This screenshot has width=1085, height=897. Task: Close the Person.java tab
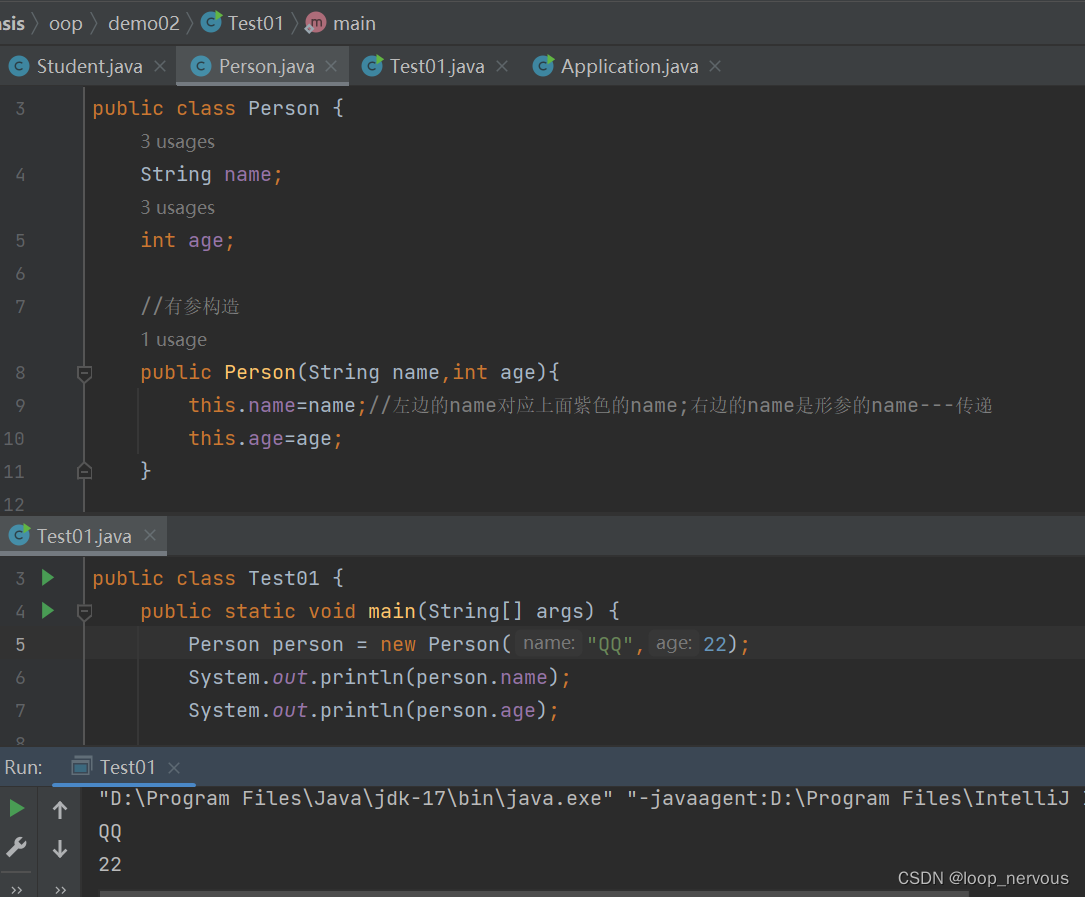click(x=331, y=66)
